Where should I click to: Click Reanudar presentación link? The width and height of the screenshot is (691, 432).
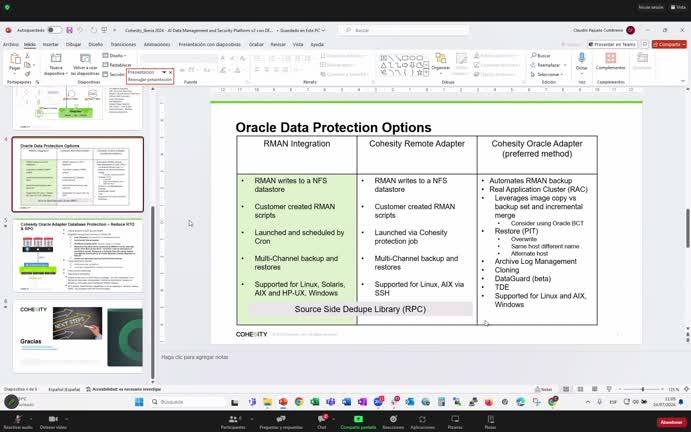pyautogui.click(x=150, y=80)
